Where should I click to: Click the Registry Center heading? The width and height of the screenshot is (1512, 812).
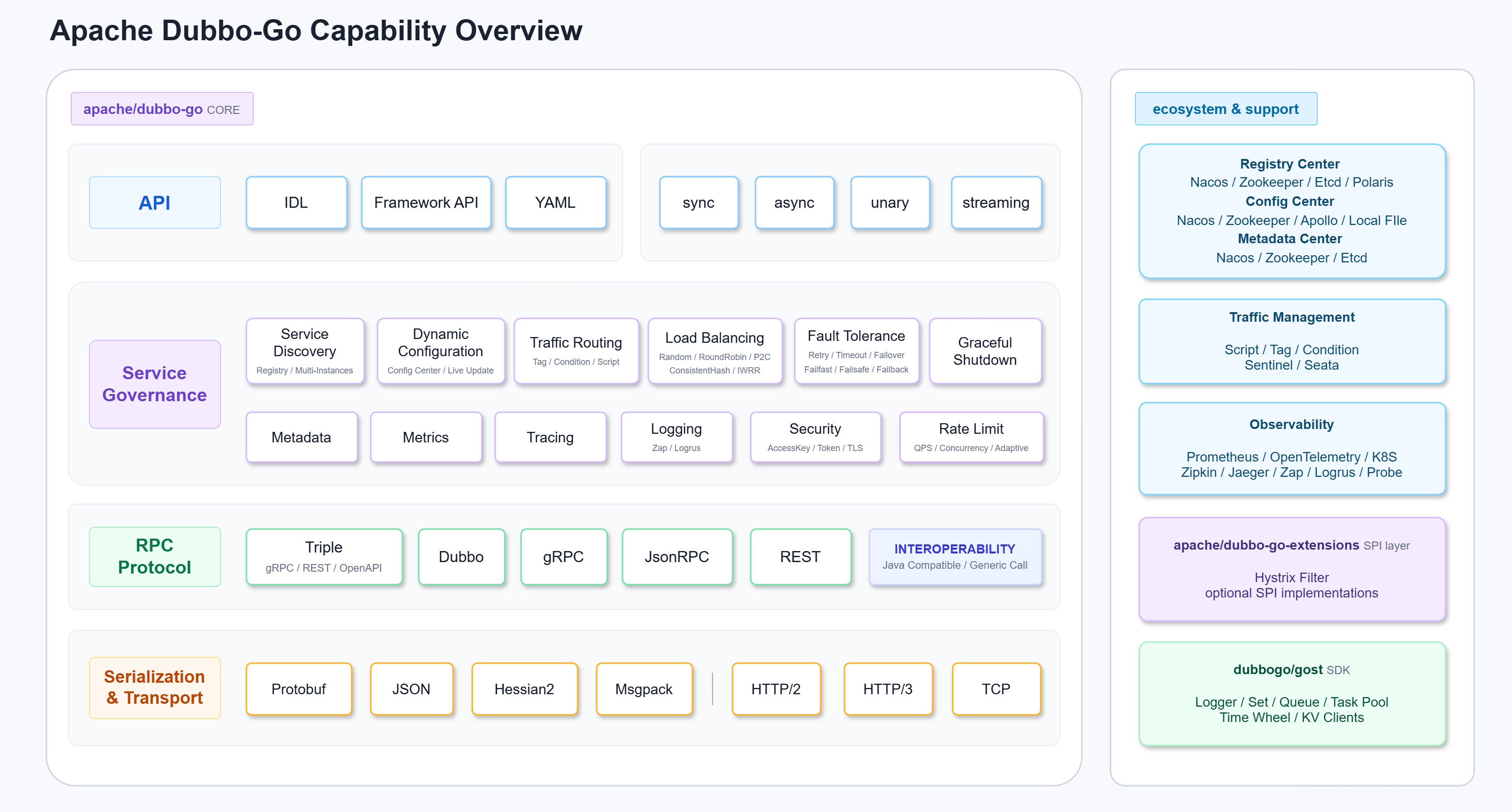(x=1290, y=164)
